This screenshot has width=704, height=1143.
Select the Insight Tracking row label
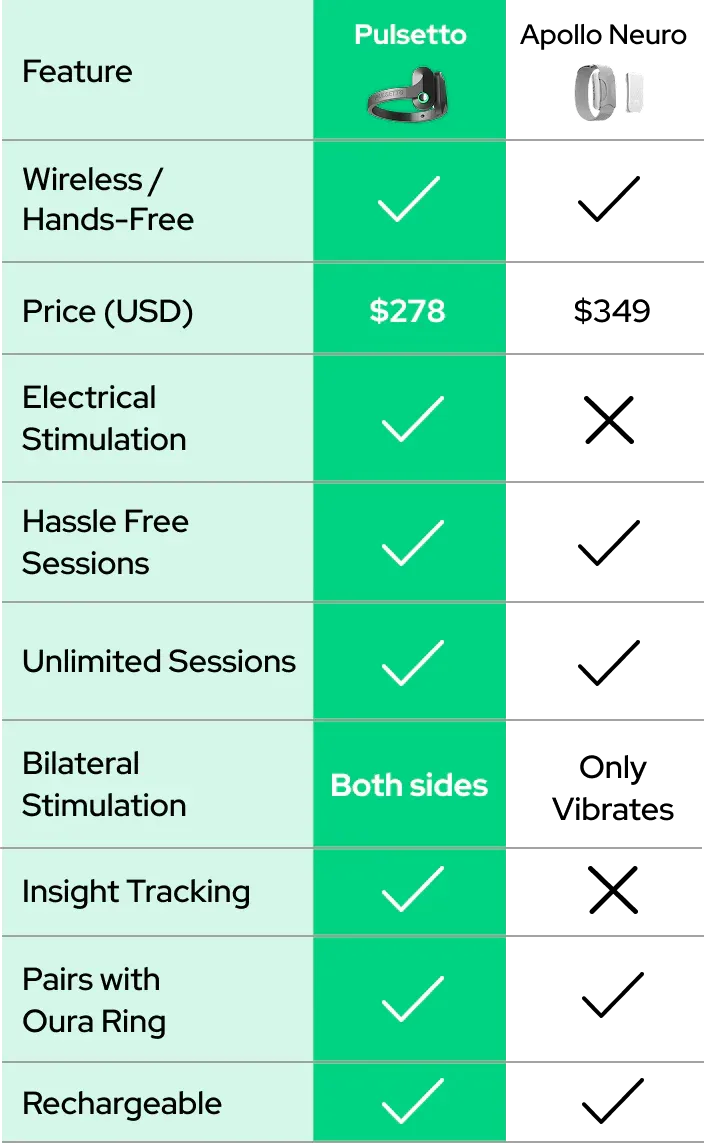136,891
